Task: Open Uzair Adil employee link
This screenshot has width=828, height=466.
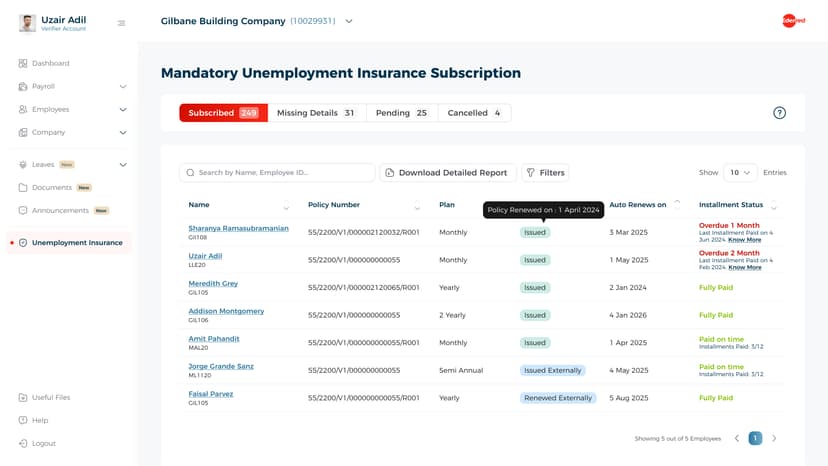Action: (x=205, y=256)
